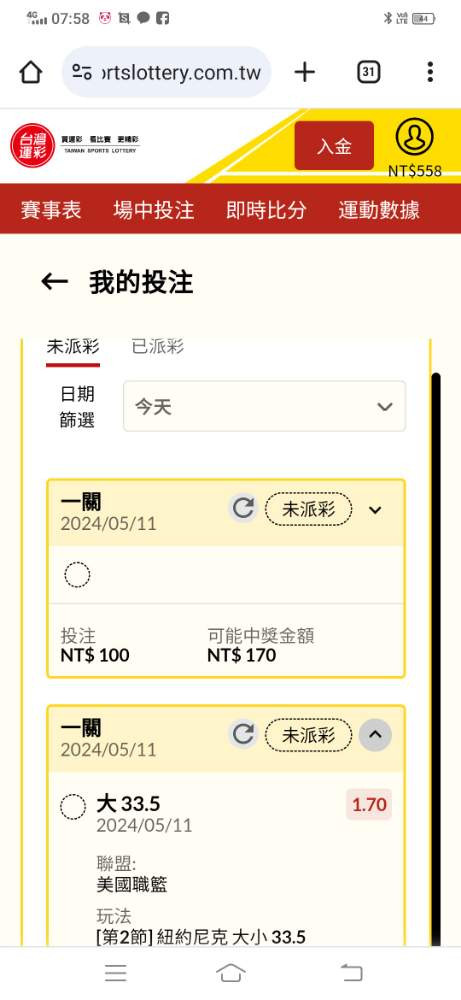Open the 場中投注 menu item
The image size is (461, 1000).
[154, 209]
